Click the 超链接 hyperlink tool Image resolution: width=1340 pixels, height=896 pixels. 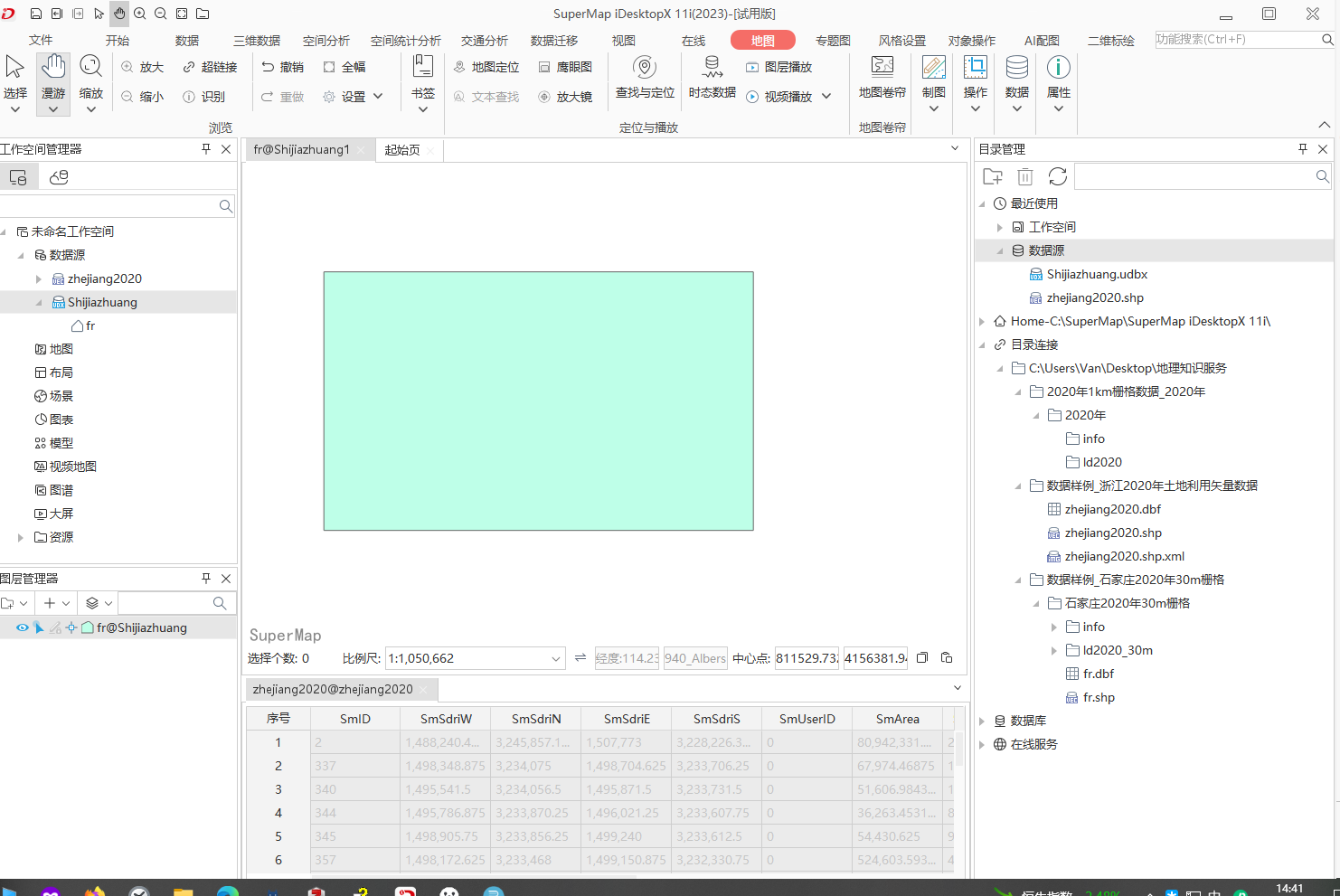(210, 67)
